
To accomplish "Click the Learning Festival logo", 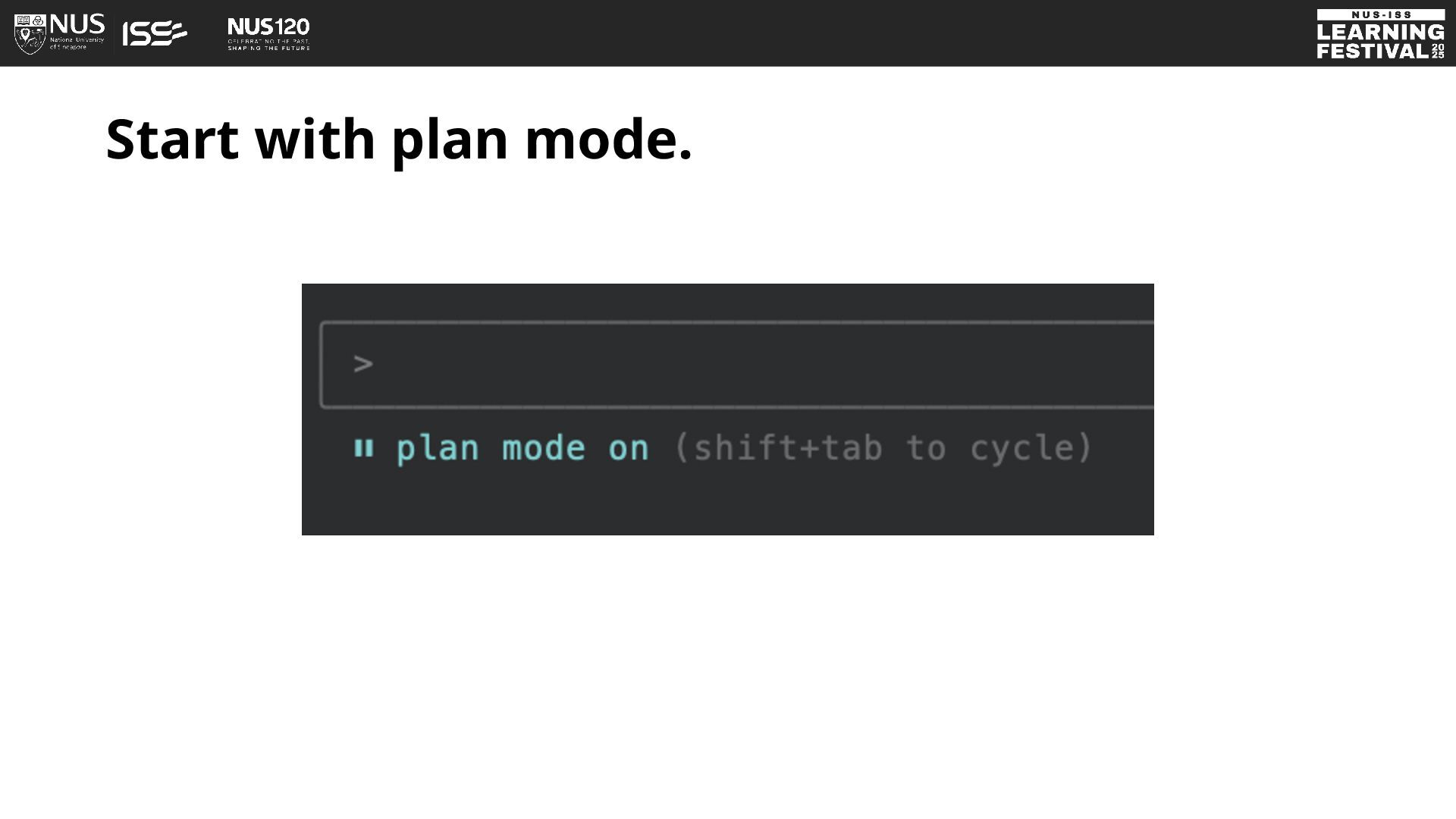I will [x=1380, y=34].
